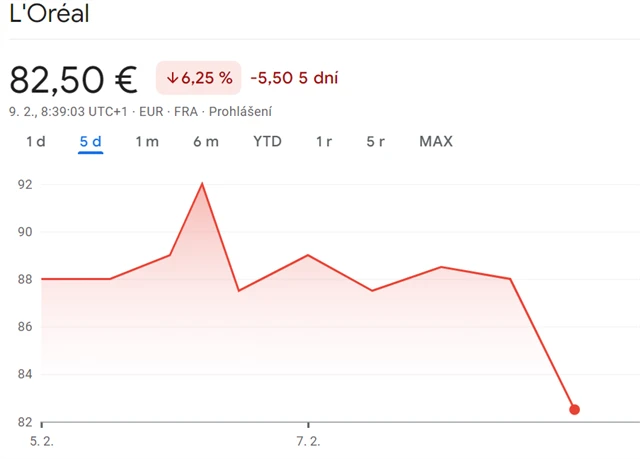Click the down arrow in the percent badge

172,78
